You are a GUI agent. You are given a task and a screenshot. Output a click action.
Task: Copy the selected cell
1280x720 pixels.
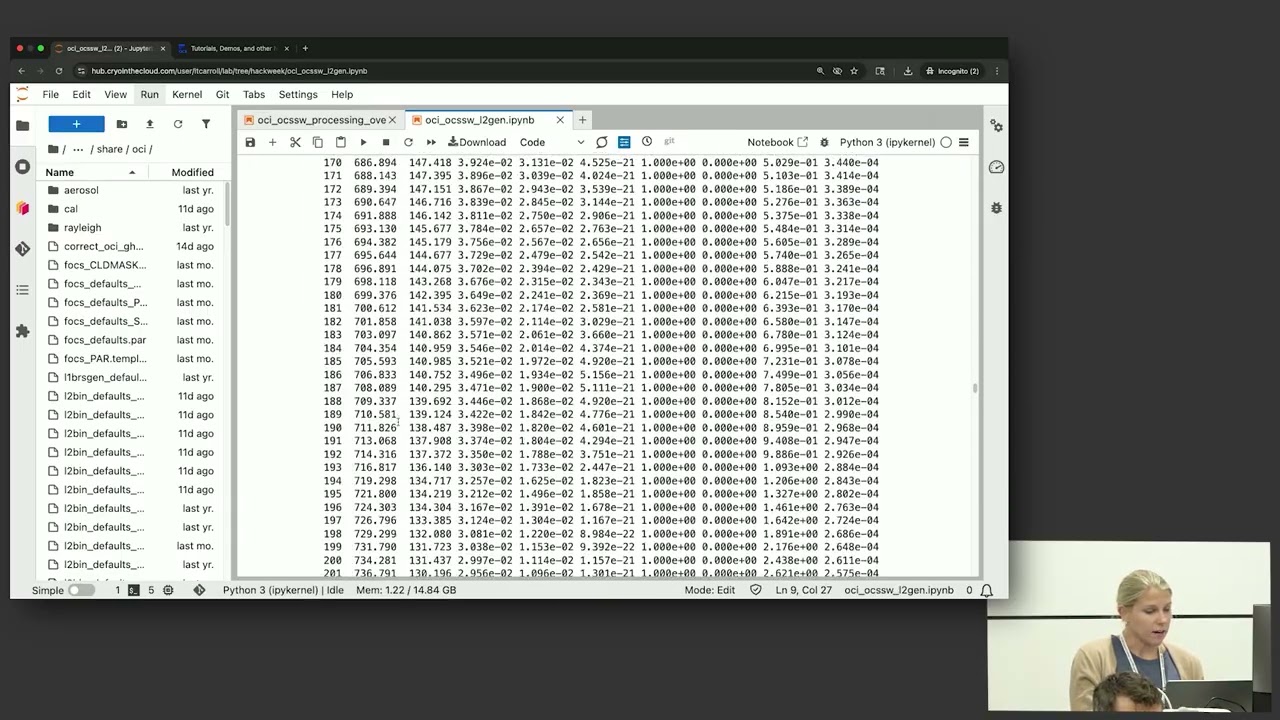318,142
